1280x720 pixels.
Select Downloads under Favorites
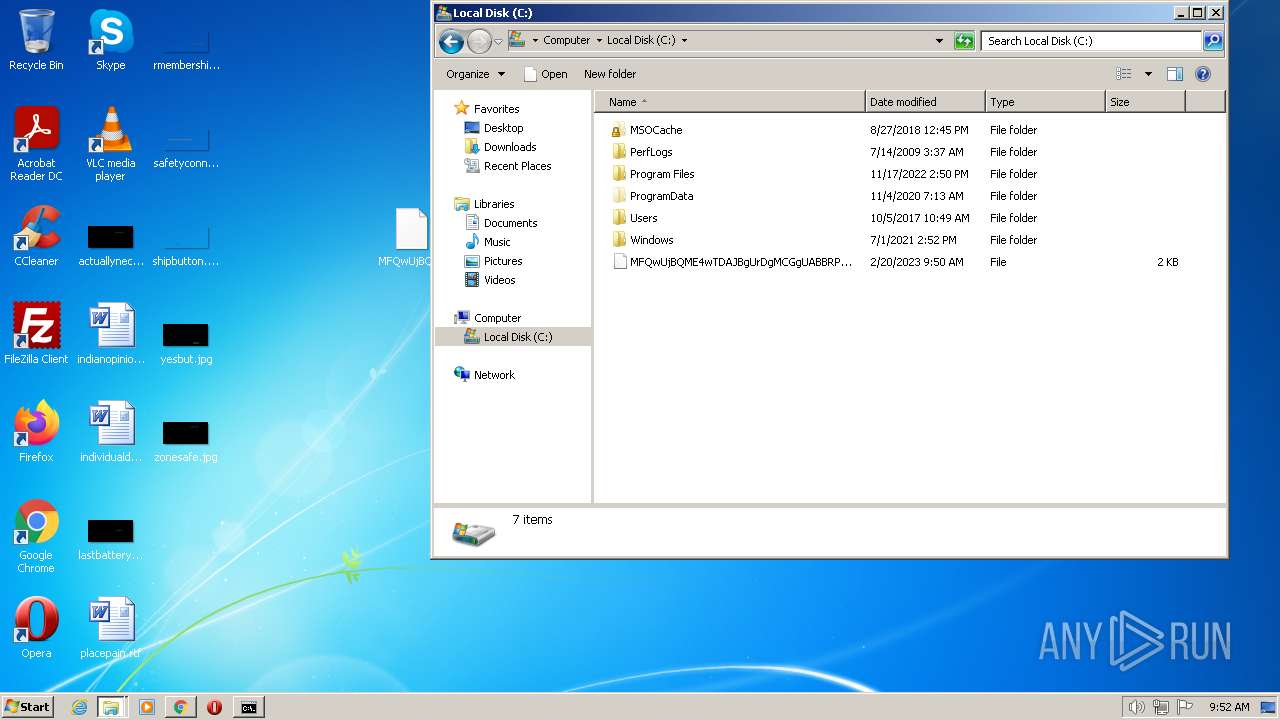500,147
